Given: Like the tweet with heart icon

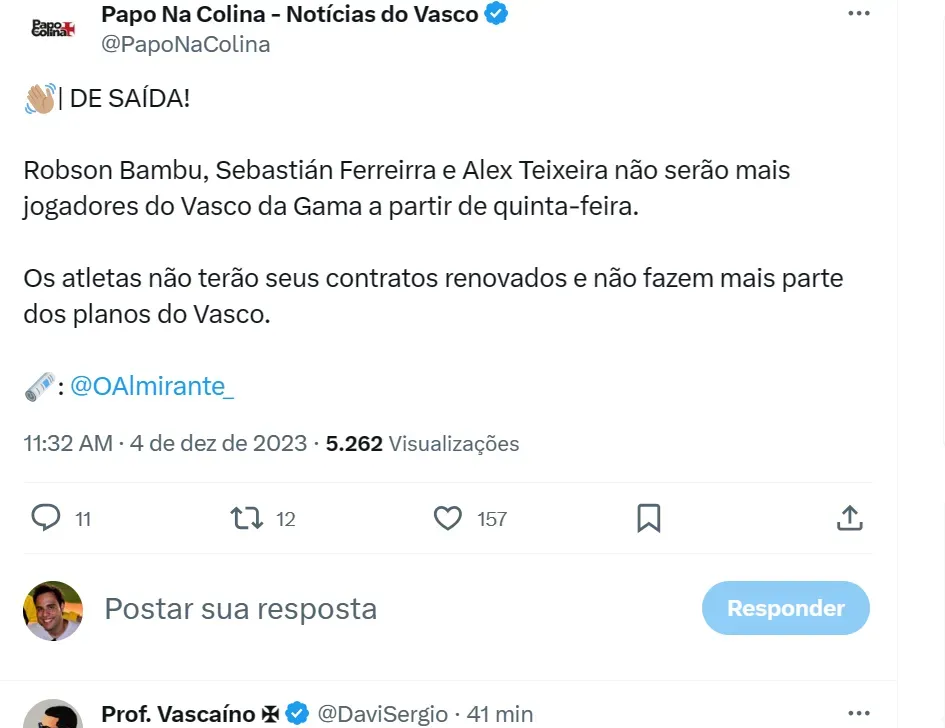Looking at the screenshot, I should 448,518.
